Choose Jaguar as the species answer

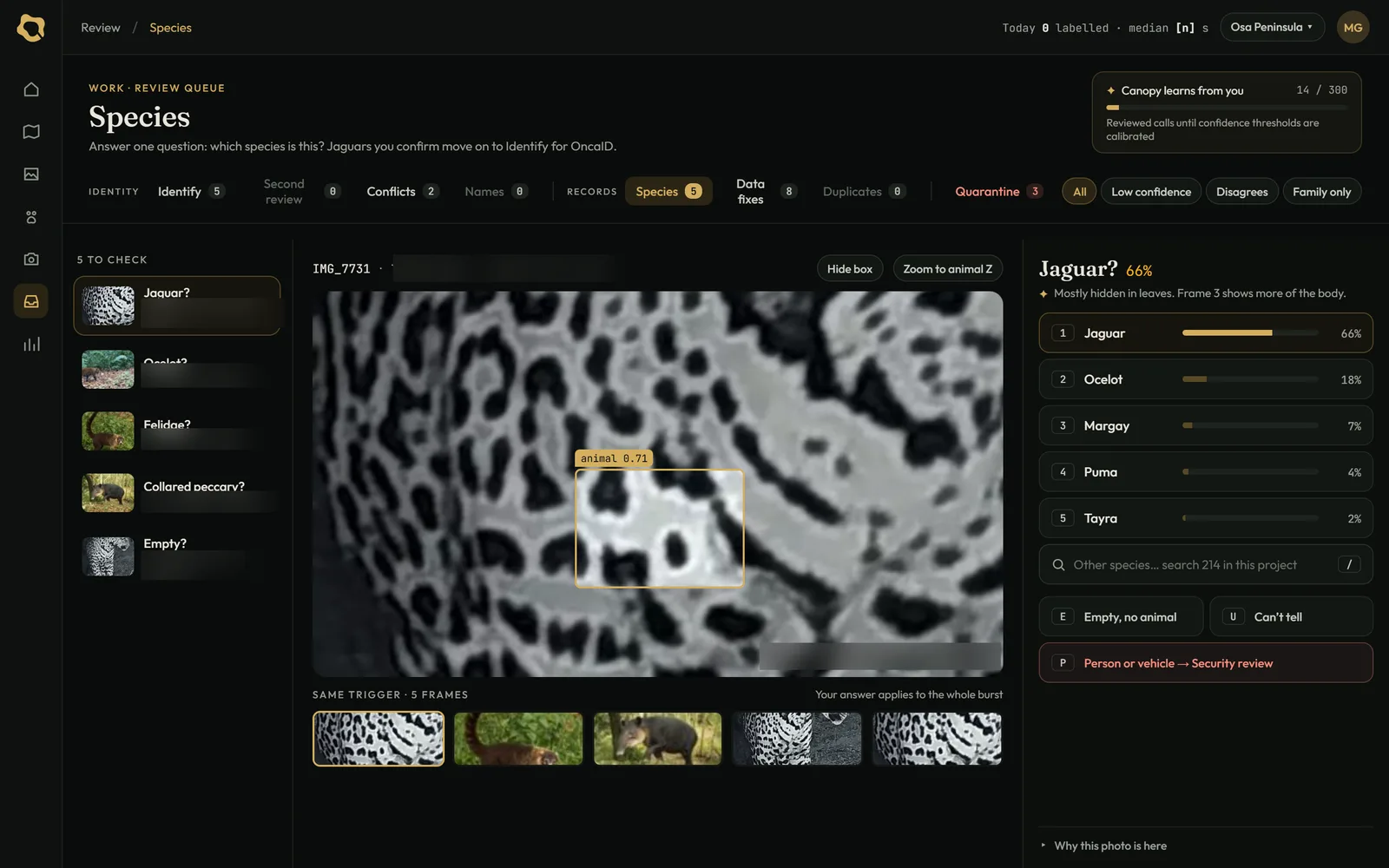pyautogui.click(x=1205, y=333)
